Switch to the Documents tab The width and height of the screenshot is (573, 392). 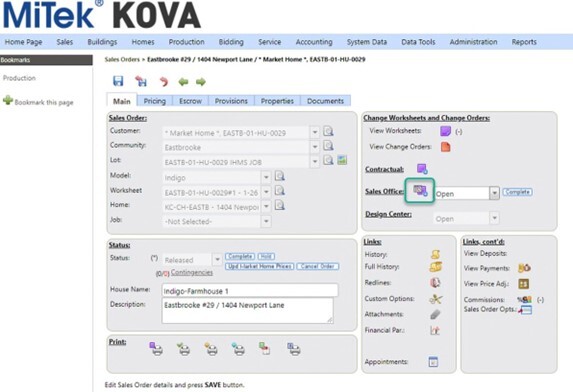tap(325, 101)
